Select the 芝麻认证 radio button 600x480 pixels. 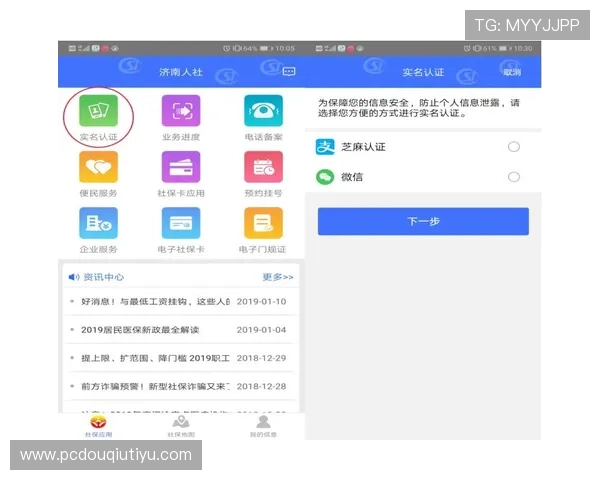[x=514, y=147]
